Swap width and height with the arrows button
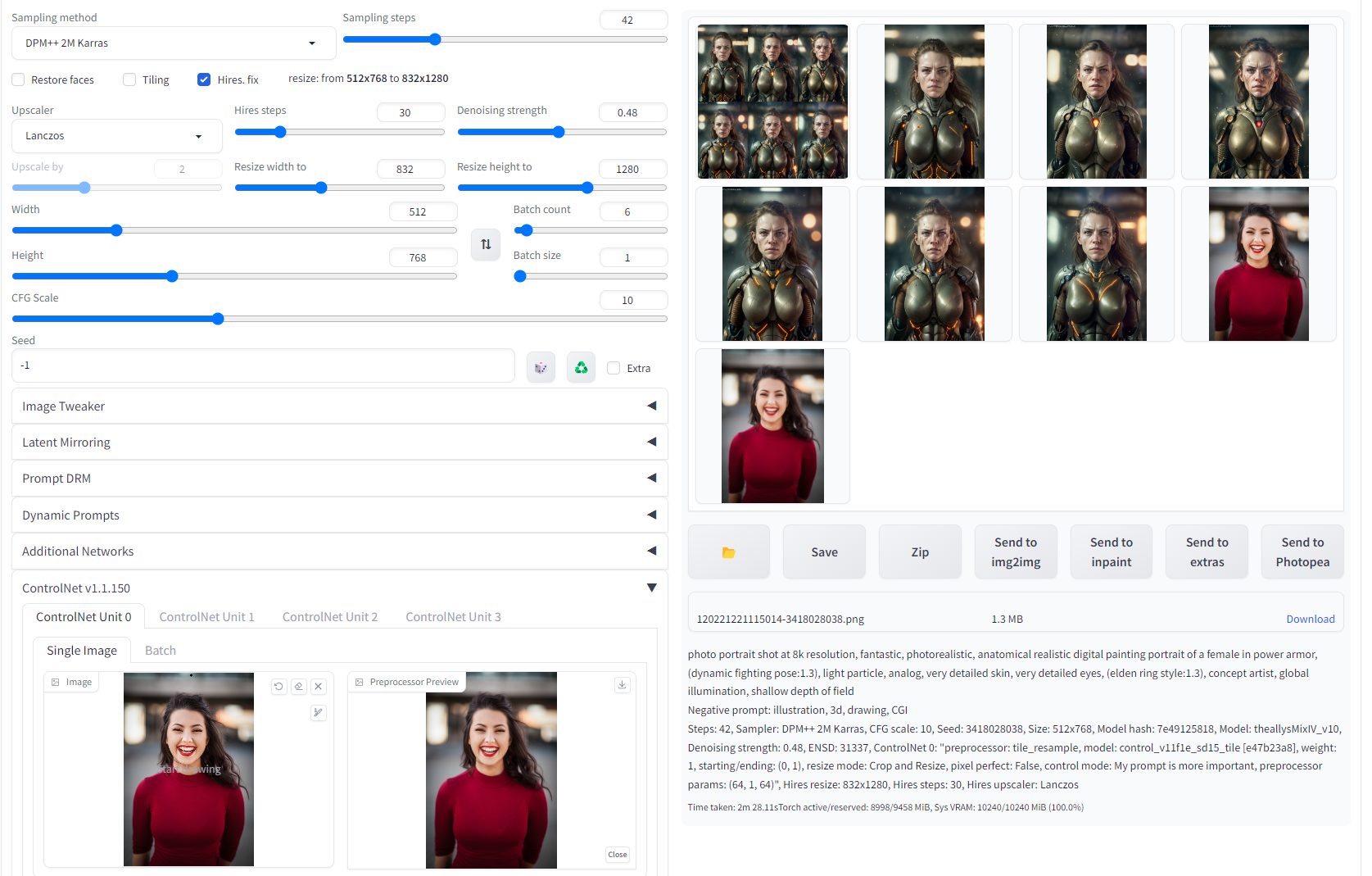 point(486,244)
